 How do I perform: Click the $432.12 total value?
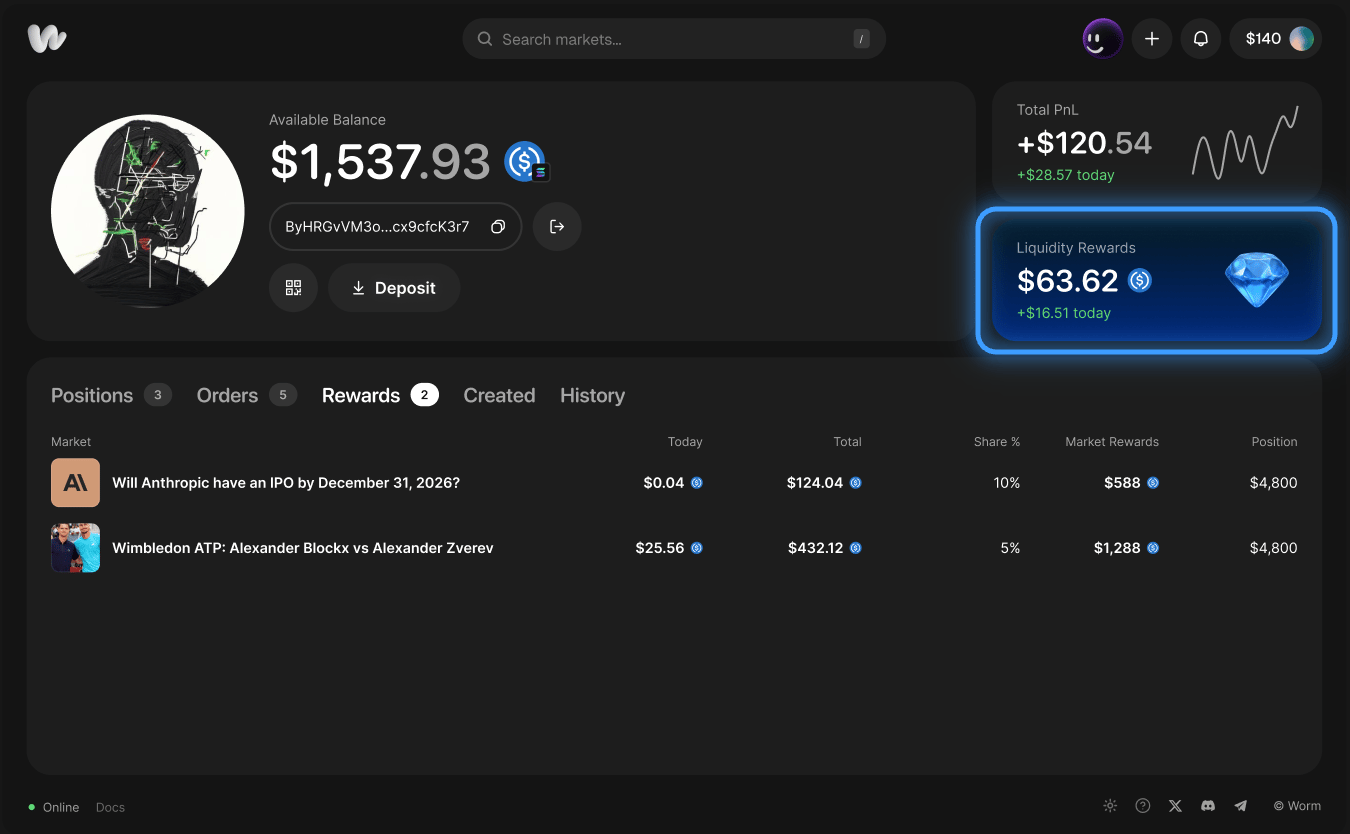(x=815, y=548)
